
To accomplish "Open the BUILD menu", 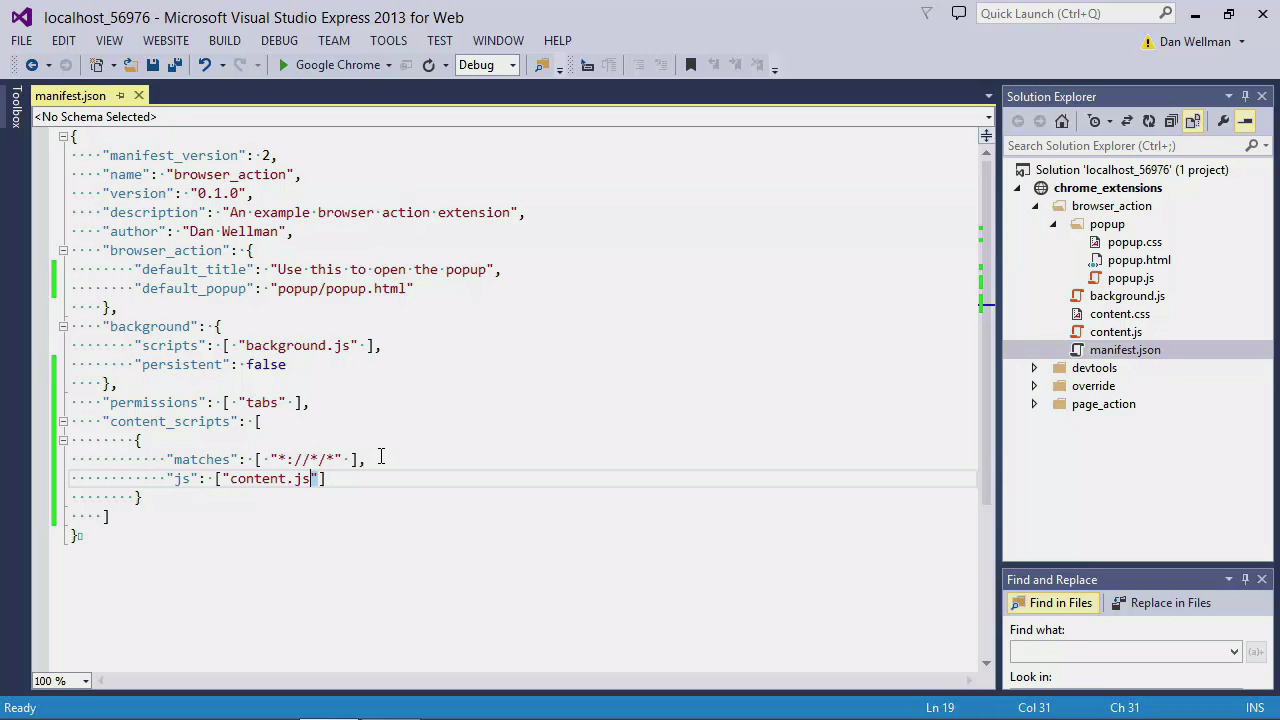I will point(224,41).
